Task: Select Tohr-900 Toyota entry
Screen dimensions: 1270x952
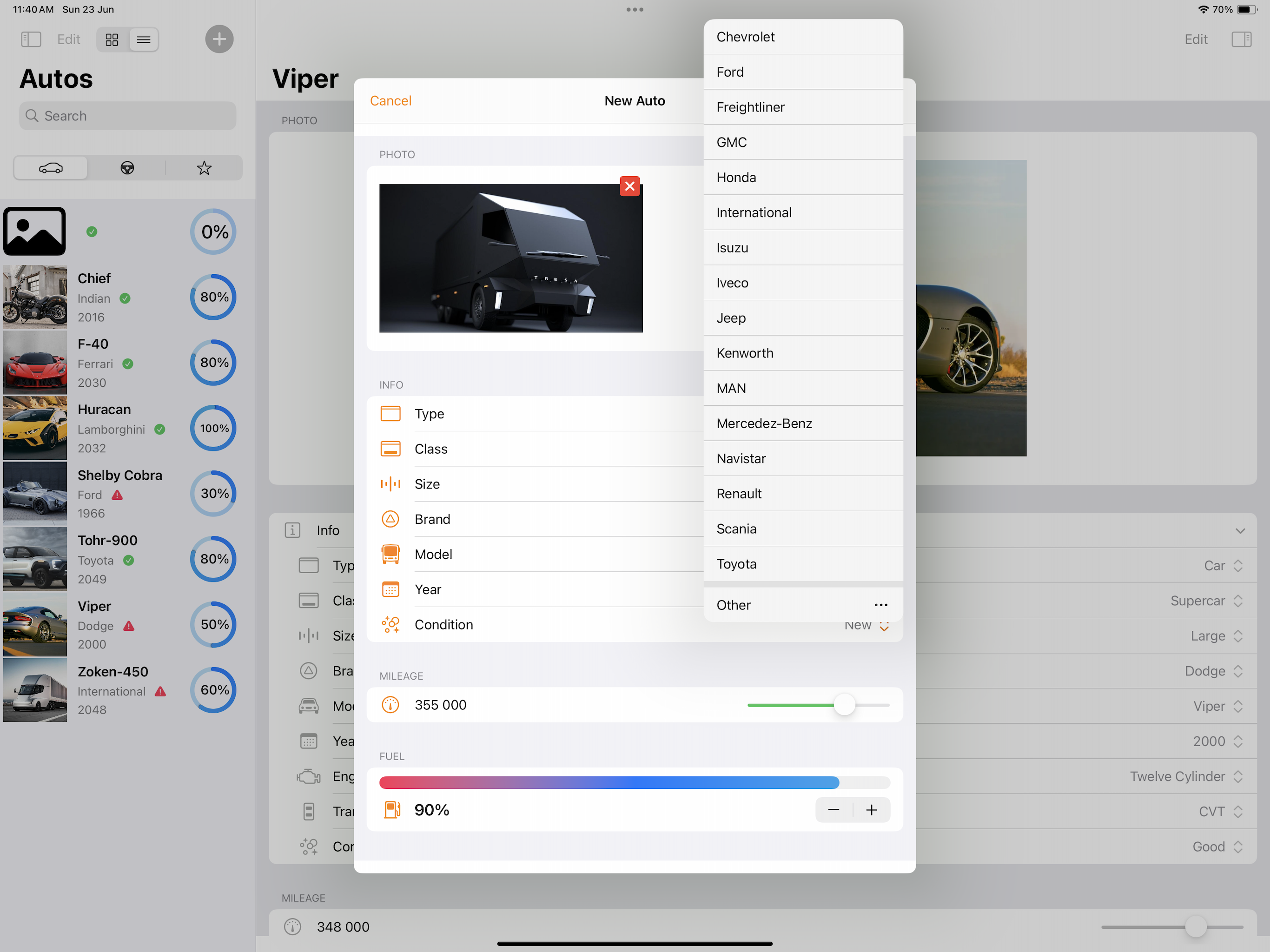Action: (127, 559)
